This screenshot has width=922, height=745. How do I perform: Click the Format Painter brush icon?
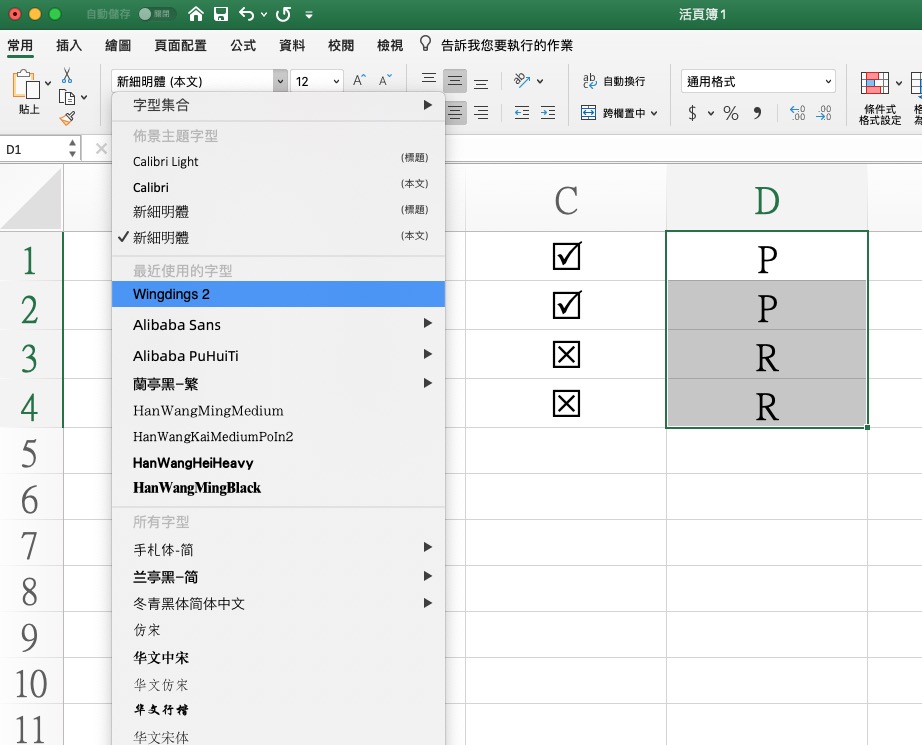click(x=67, y=118)
